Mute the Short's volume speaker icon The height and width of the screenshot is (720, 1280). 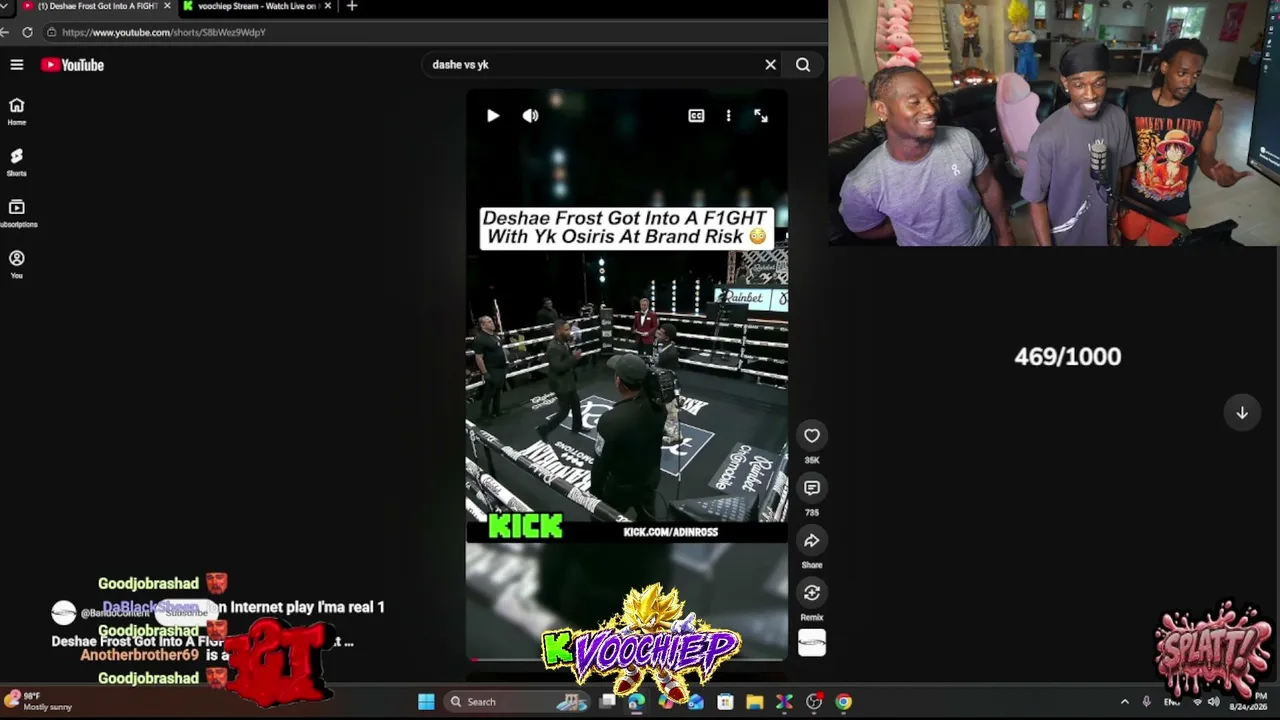click(530, 116)
